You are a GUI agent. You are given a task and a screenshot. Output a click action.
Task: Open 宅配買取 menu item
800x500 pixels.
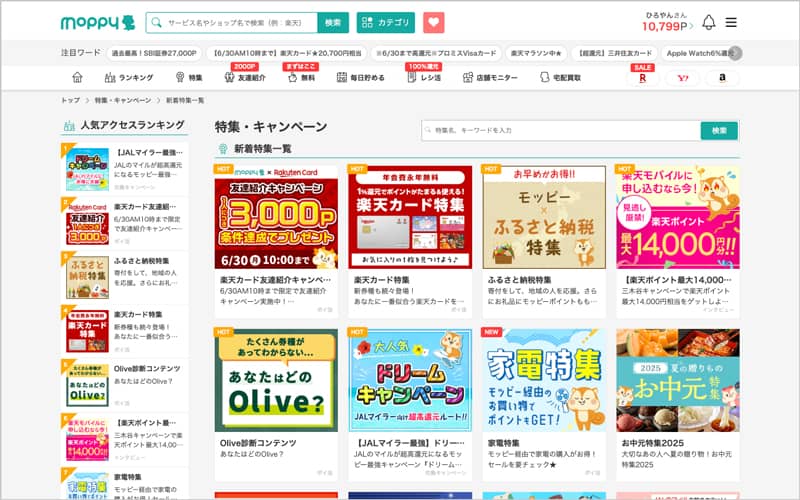coord(560,78)
